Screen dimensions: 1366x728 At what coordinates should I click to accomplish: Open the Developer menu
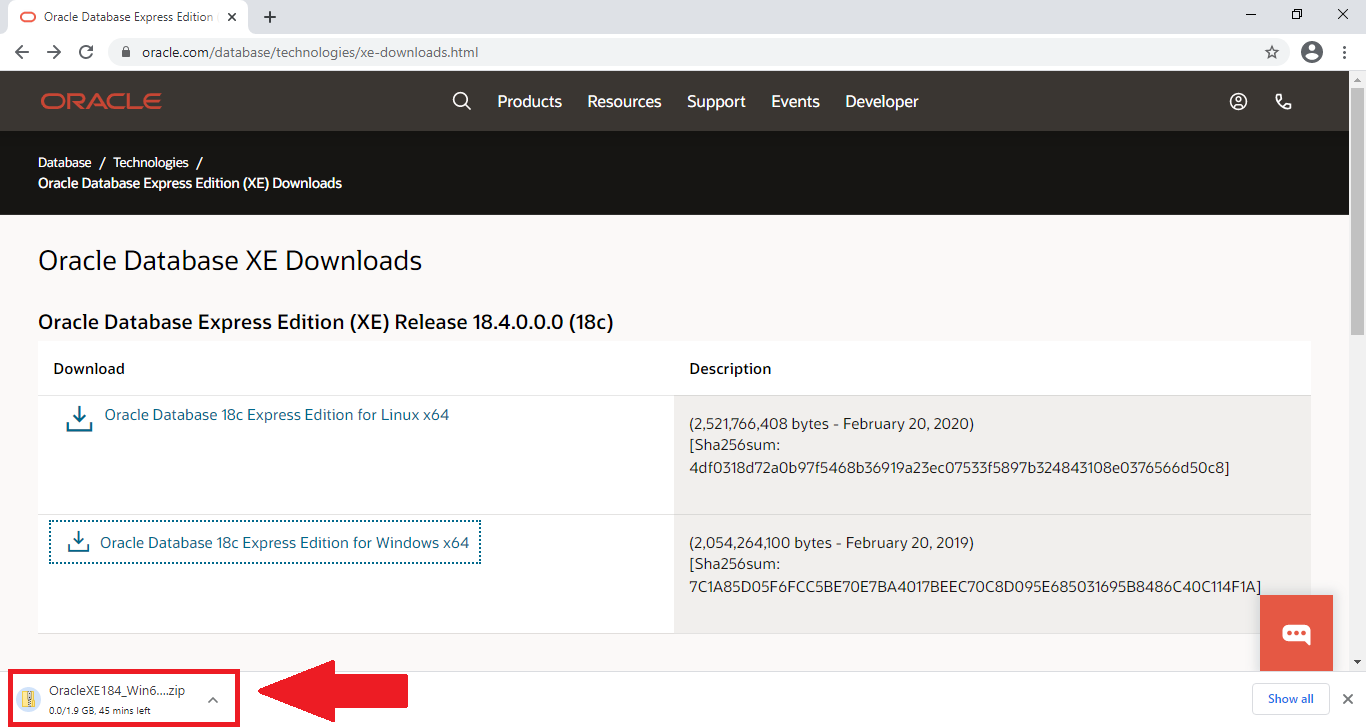click(x=881, y=101)
